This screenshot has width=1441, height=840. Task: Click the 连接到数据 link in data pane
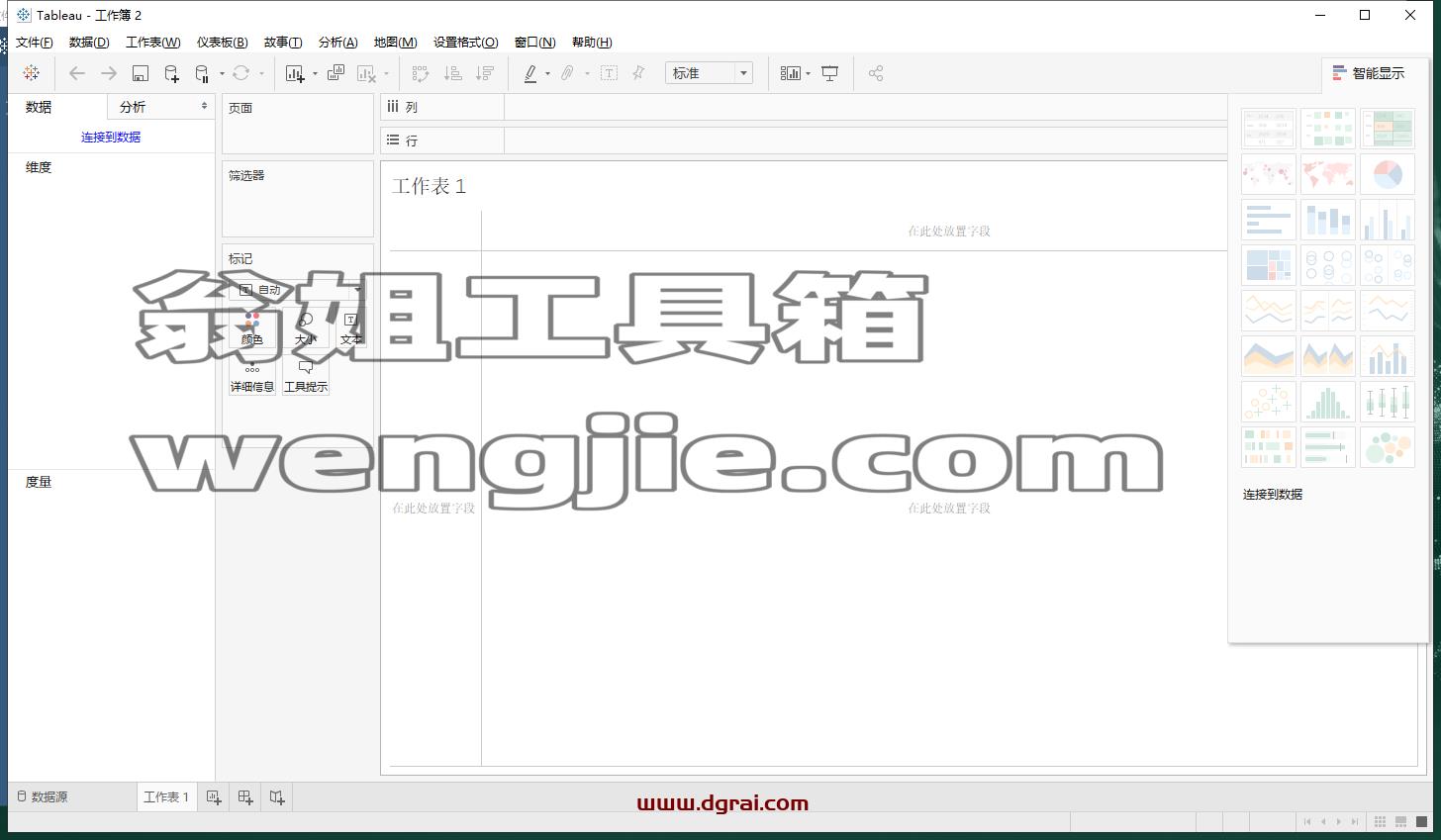click(x=111, y=138)
